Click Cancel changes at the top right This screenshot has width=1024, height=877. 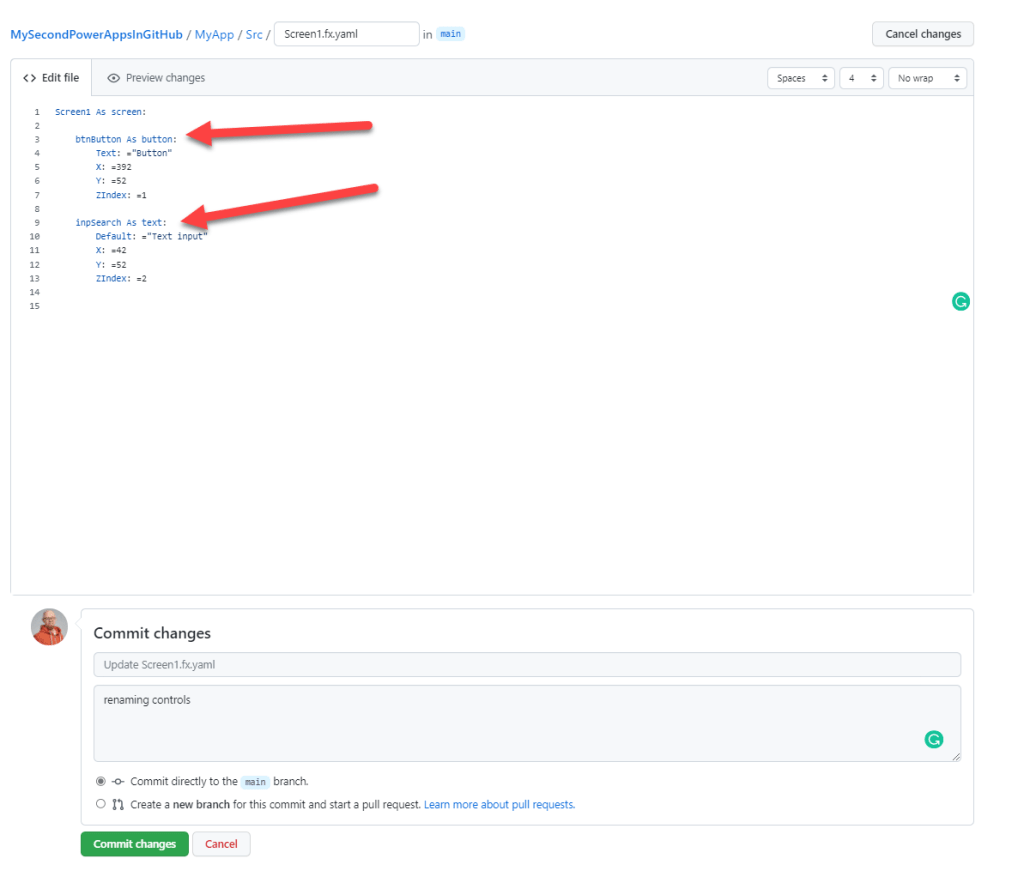coord(922,34)
